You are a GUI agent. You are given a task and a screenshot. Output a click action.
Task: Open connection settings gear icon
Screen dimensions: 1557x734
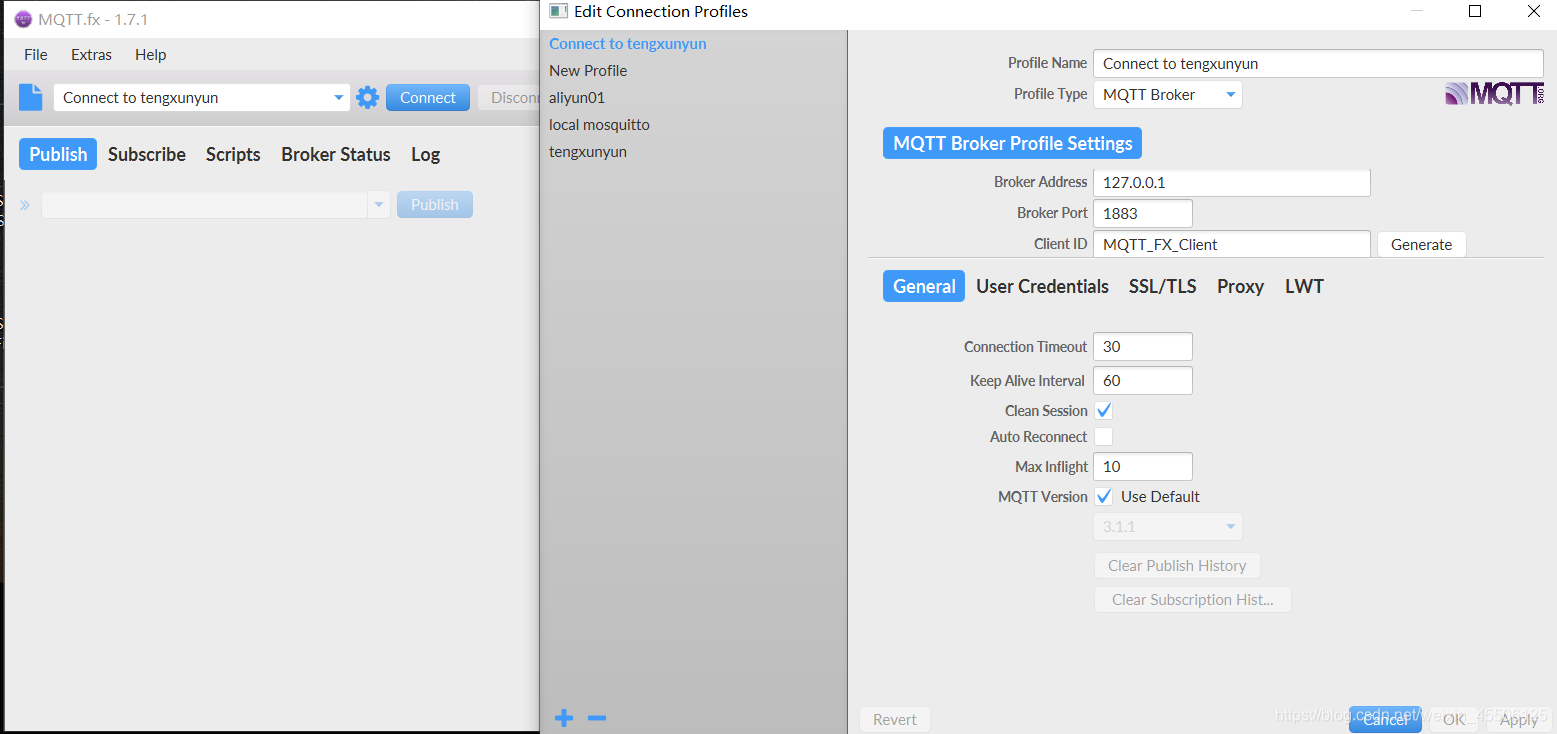point(368,97)
